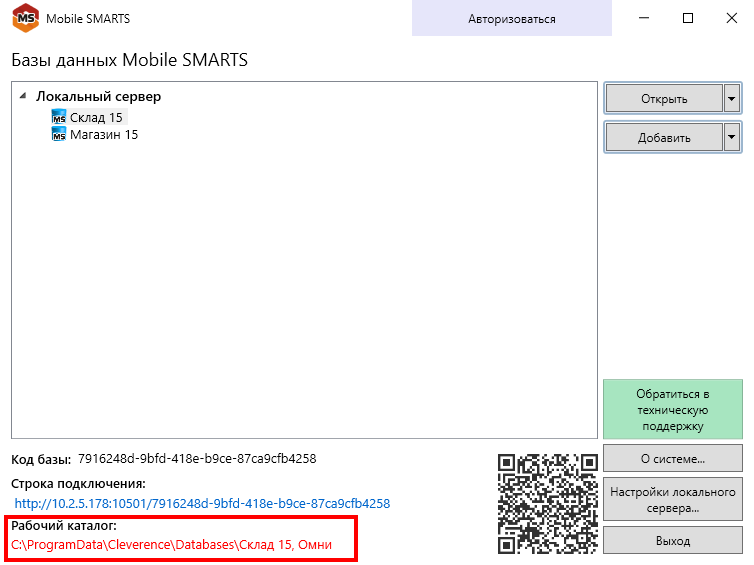Select the Склад 15 database
The height and width of the screenshot is (565, 754).
(x=96, y=117)
